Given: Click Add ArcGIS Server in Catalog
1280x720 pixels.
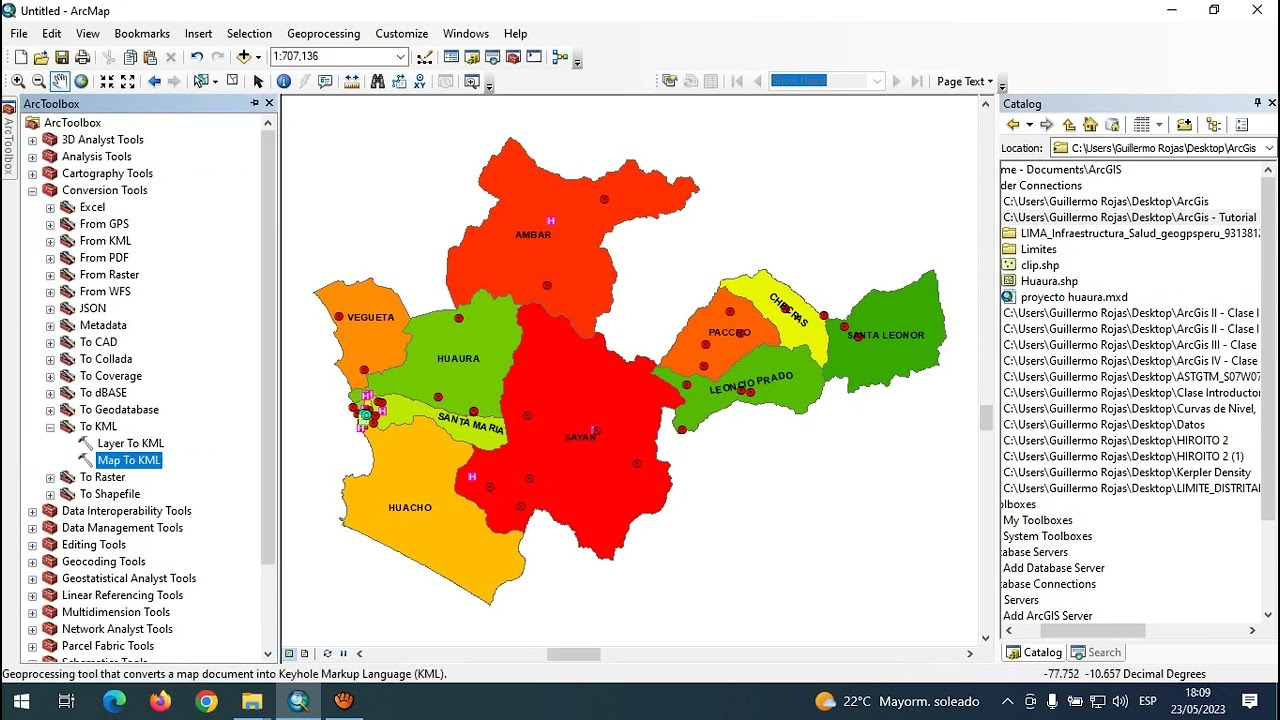Looking at the screenshot, I should (1047, 616).
